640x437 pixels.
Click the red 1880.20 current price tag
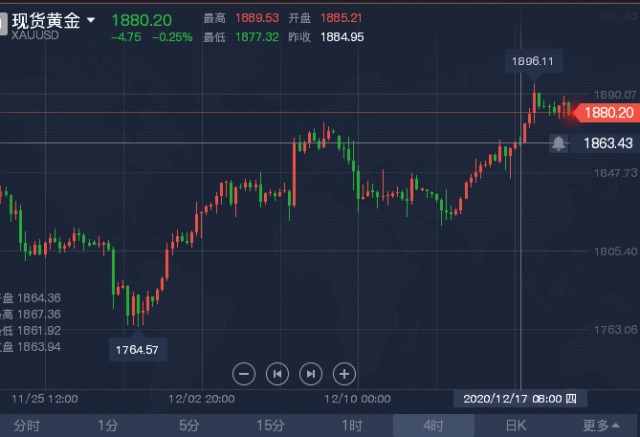607,113
